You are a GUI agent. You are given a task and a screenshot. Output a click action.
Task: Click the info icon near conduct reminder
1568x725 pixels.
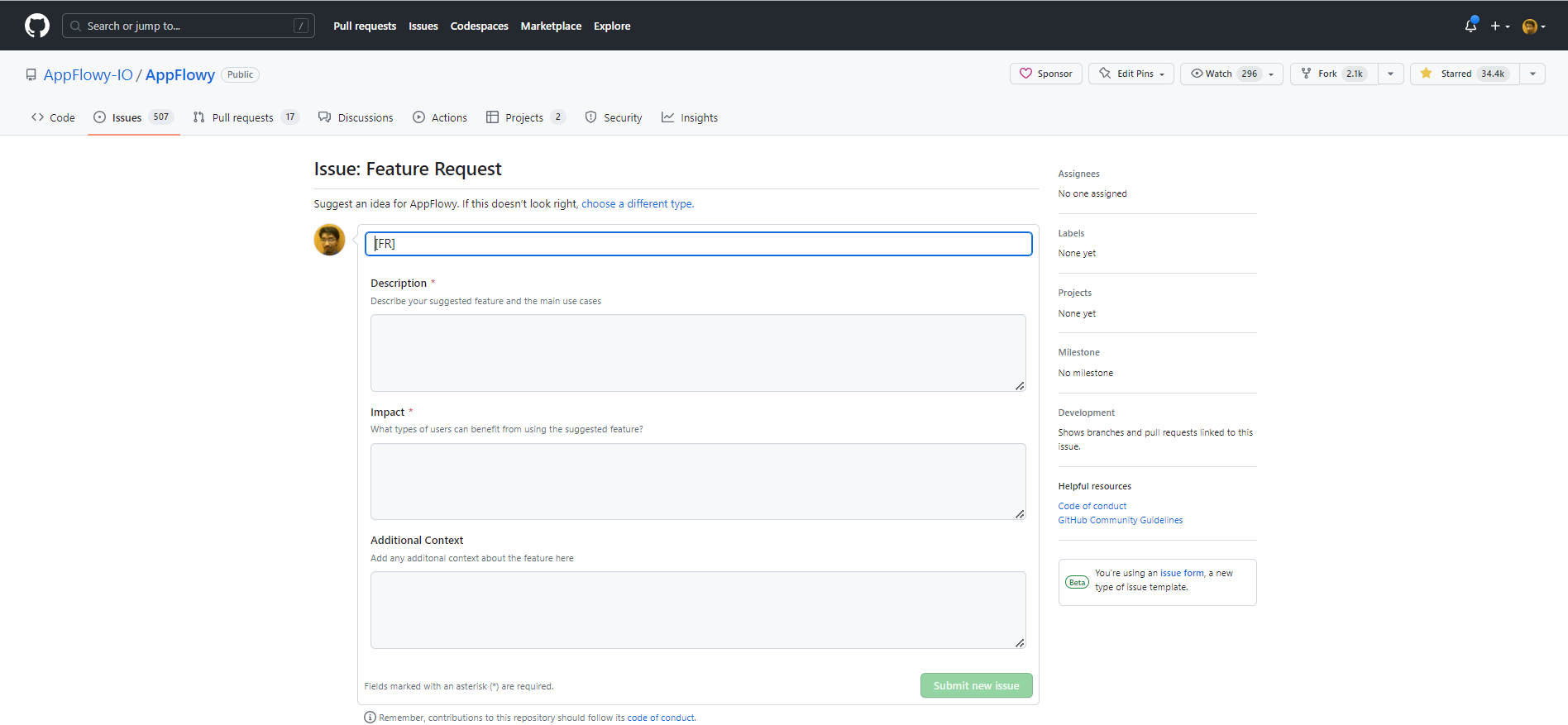(x=370, y=717)
